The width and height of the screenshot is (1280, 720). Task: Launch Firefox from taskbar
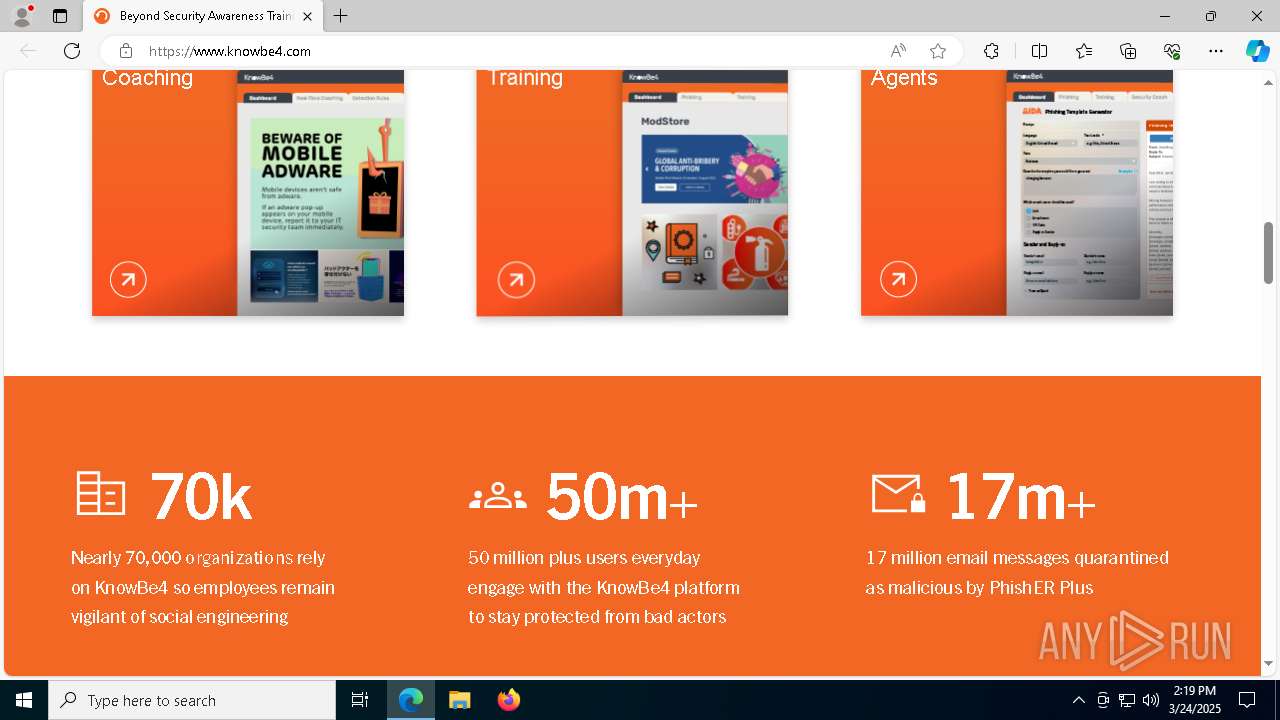(508, 700)
